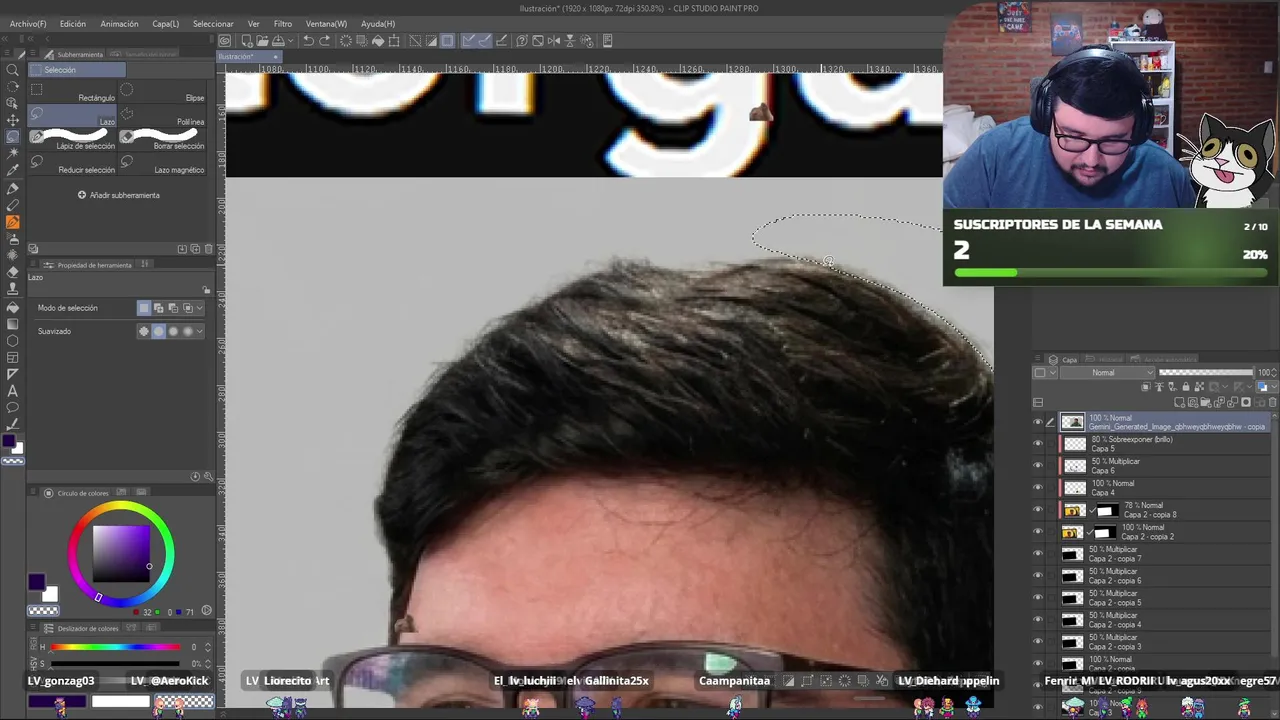This screenshot has width=1280, height=720.
Task: Click the Save icon in the command bar
Action: 279,41
